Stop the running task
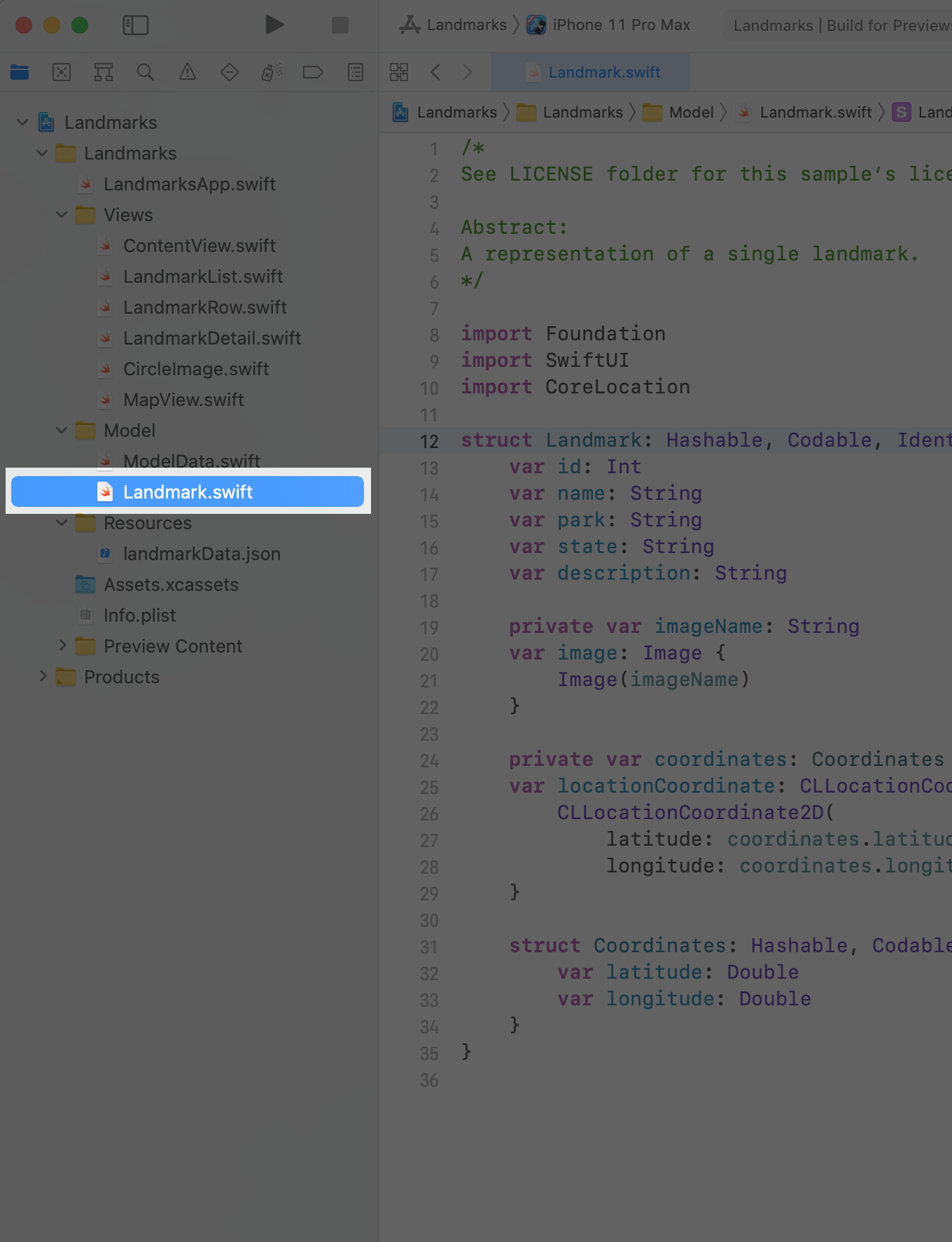Screen dimensions: 952x1242 point(340,25)
